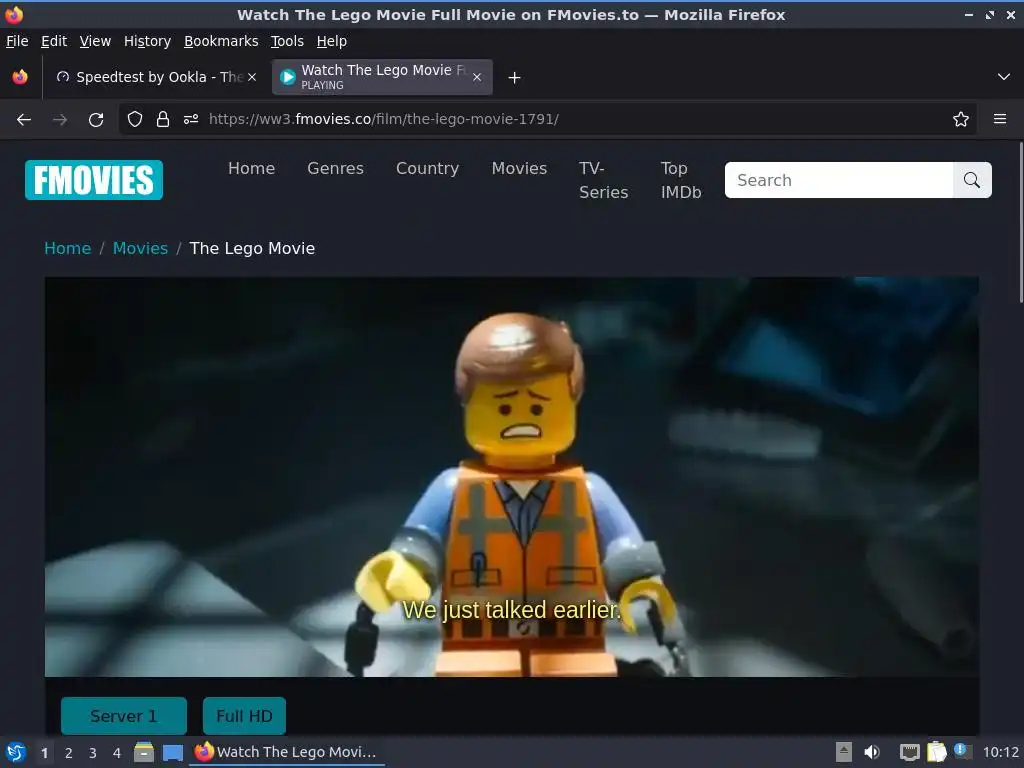Image resolution: width=1024 pixels, height=768 pixels.
Task: Switch to workspace 4
Action: [x=117, y=753]
